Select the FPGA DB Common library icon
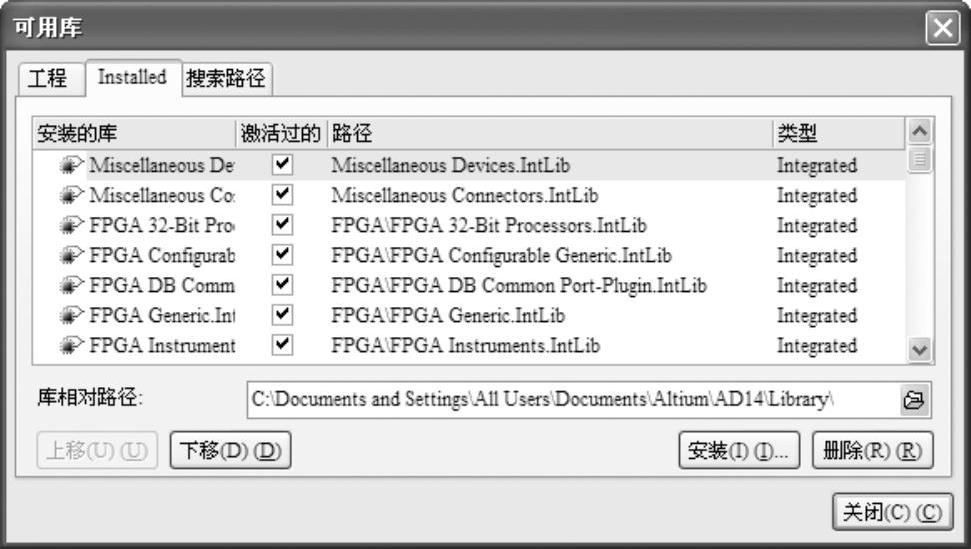 73,285
